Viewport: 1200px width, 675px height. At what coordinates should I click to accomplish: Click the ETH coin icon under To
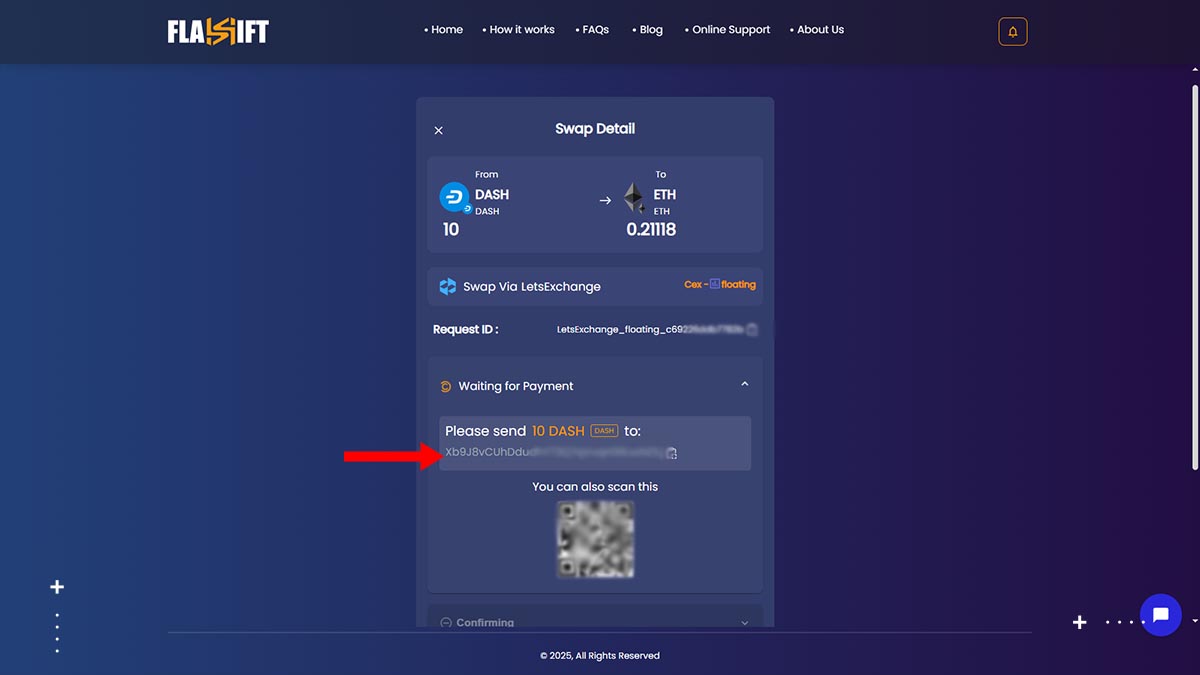pos(635,196)
